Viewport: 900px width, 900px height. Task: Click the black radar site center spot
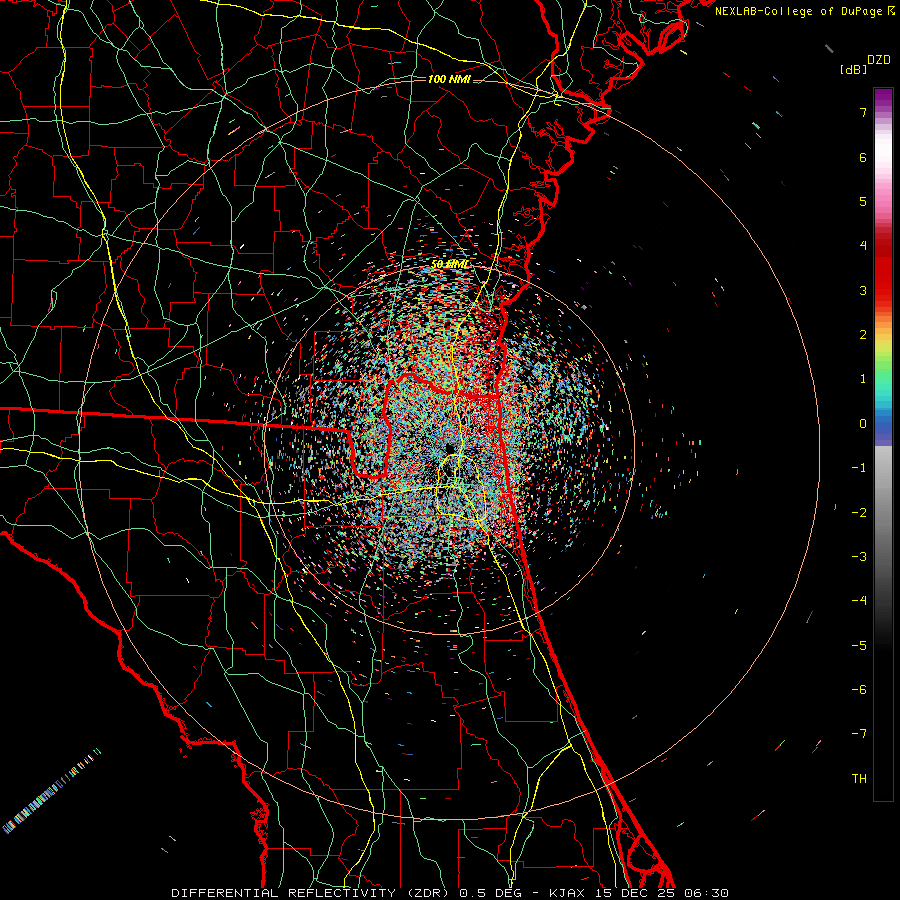(450, 448)
